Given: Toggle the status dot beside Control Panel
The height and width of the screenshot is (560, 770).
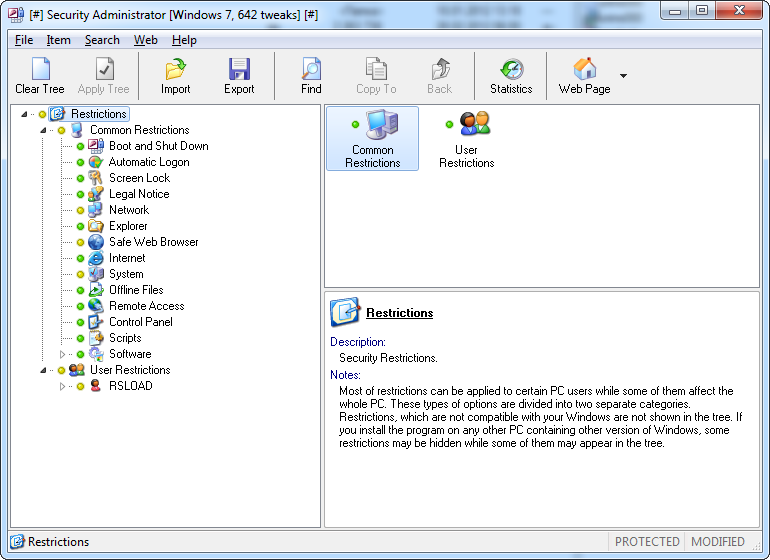Looking at the screenshot, I should (x=81, y=322).
